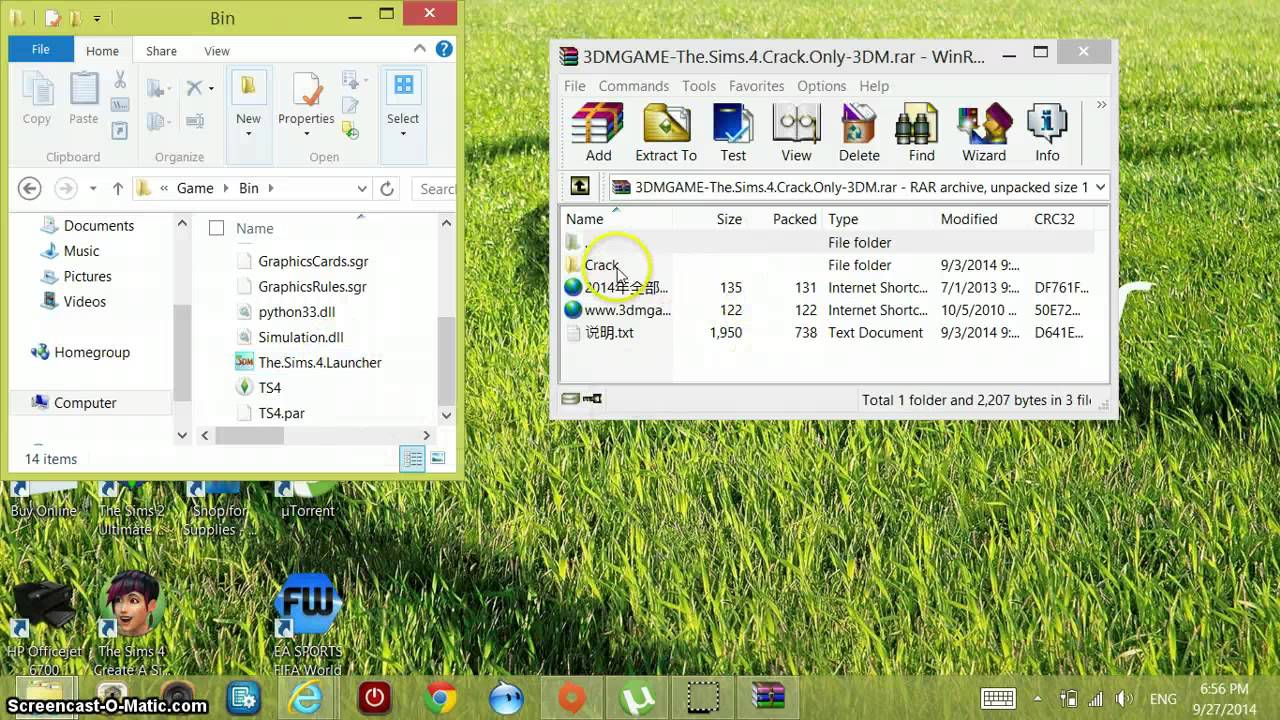Open the Options menu in WinRAR
The width and height of the screenshot is (1280, 720).
(x=821, y=86)
